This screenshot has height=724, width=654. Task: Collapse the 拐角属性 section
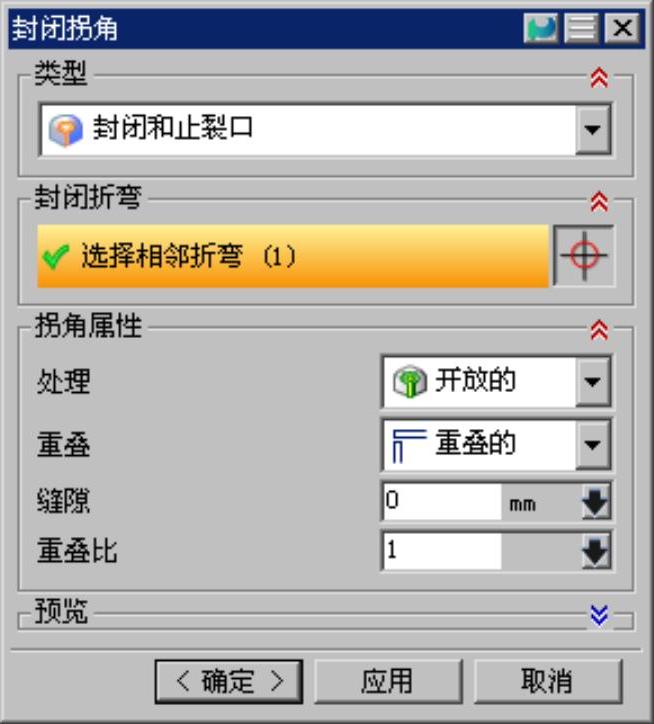pos(600,330)
